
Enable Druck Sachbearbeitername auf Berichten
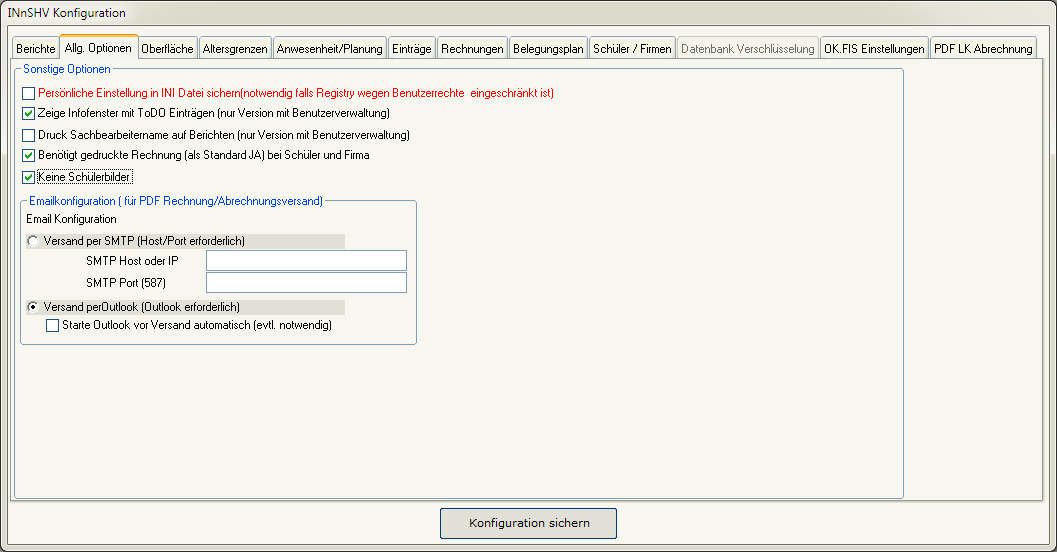29,135
